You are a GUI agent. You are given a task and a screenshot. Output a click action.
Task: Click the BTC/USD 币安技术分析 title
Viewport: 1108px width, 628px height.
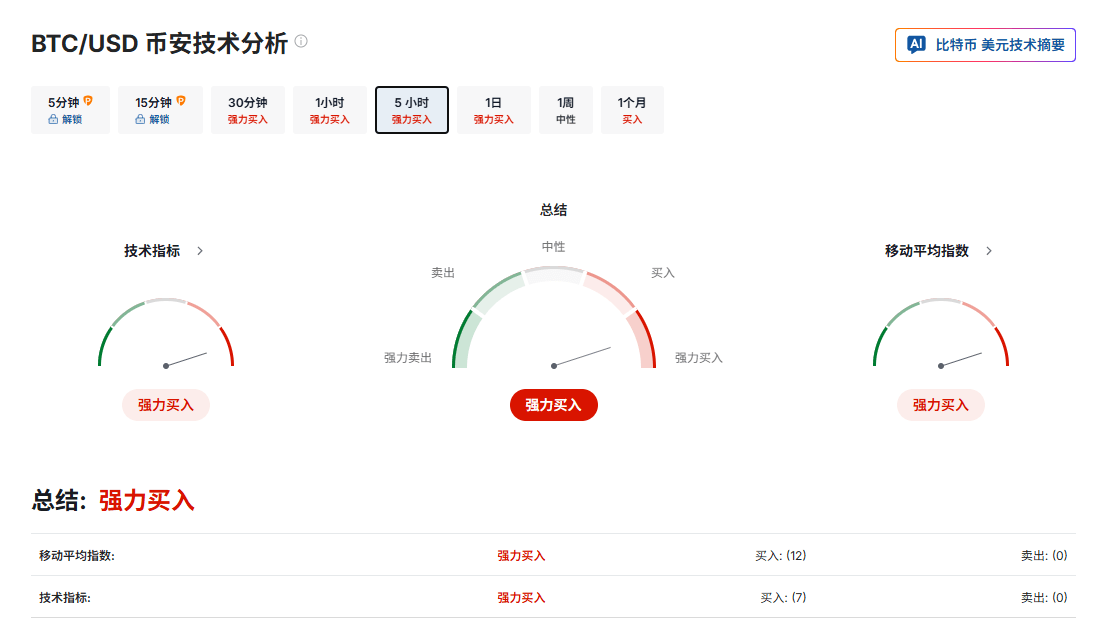click(160, 43)
